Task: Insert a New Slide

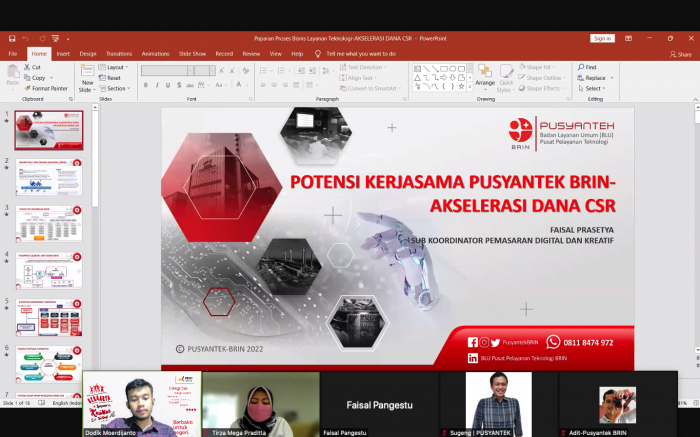Action: [x=87, y=78]
